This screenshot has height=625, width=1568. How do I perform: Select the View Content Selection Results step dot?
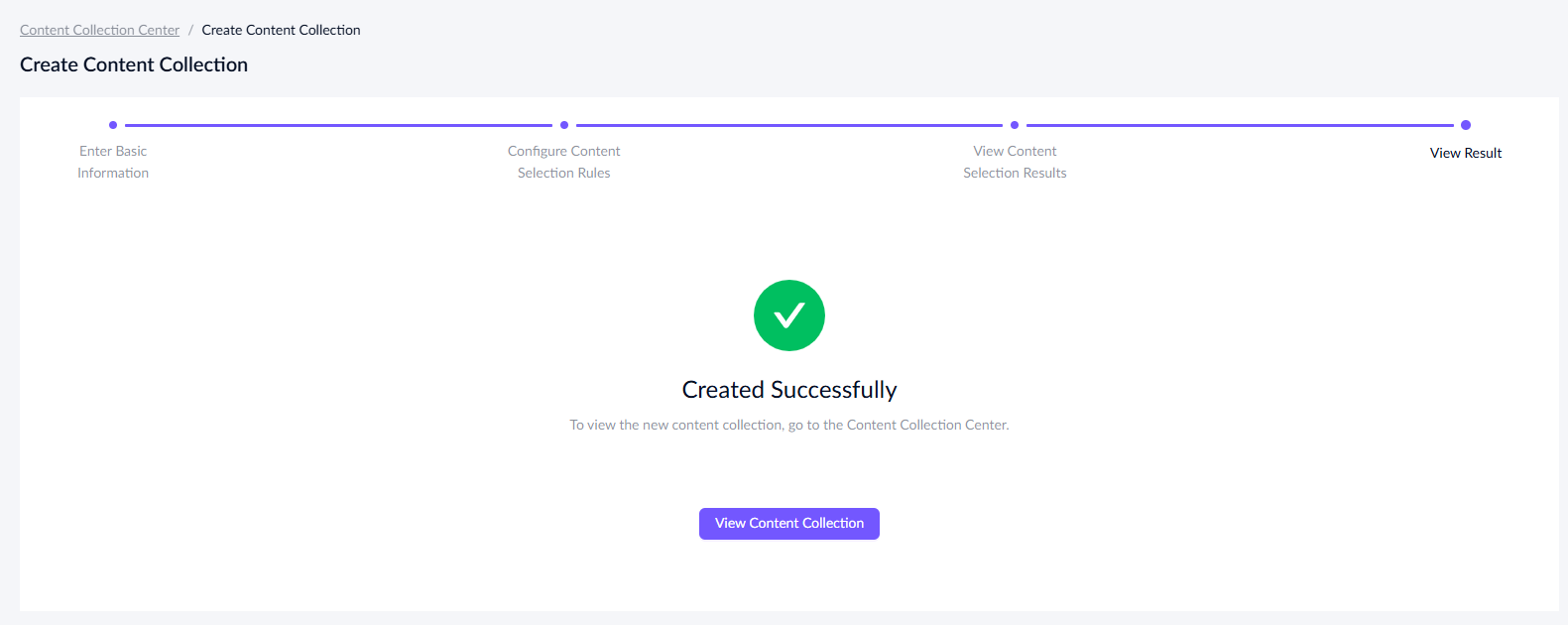1015,125
